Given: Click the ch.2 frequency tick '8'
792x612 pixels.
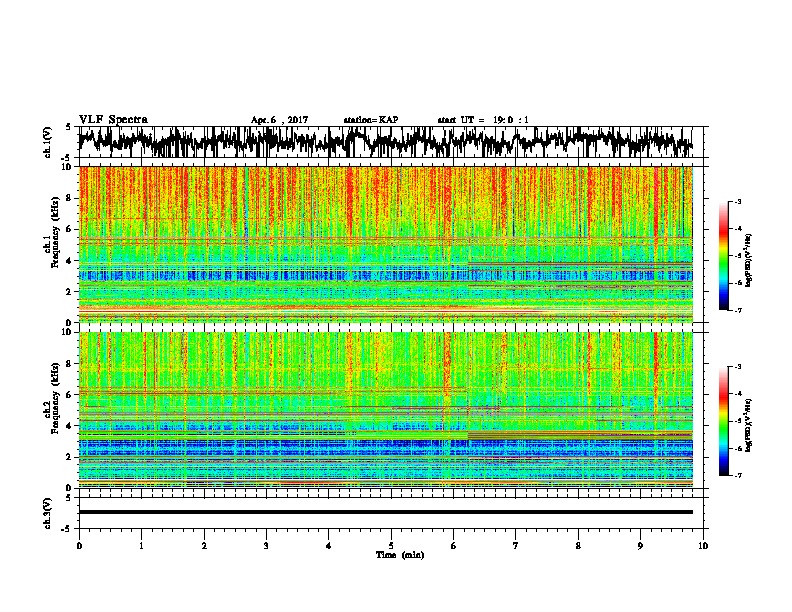Looking at the screenshot, I should pyautogui.click(x=69, y=364).
